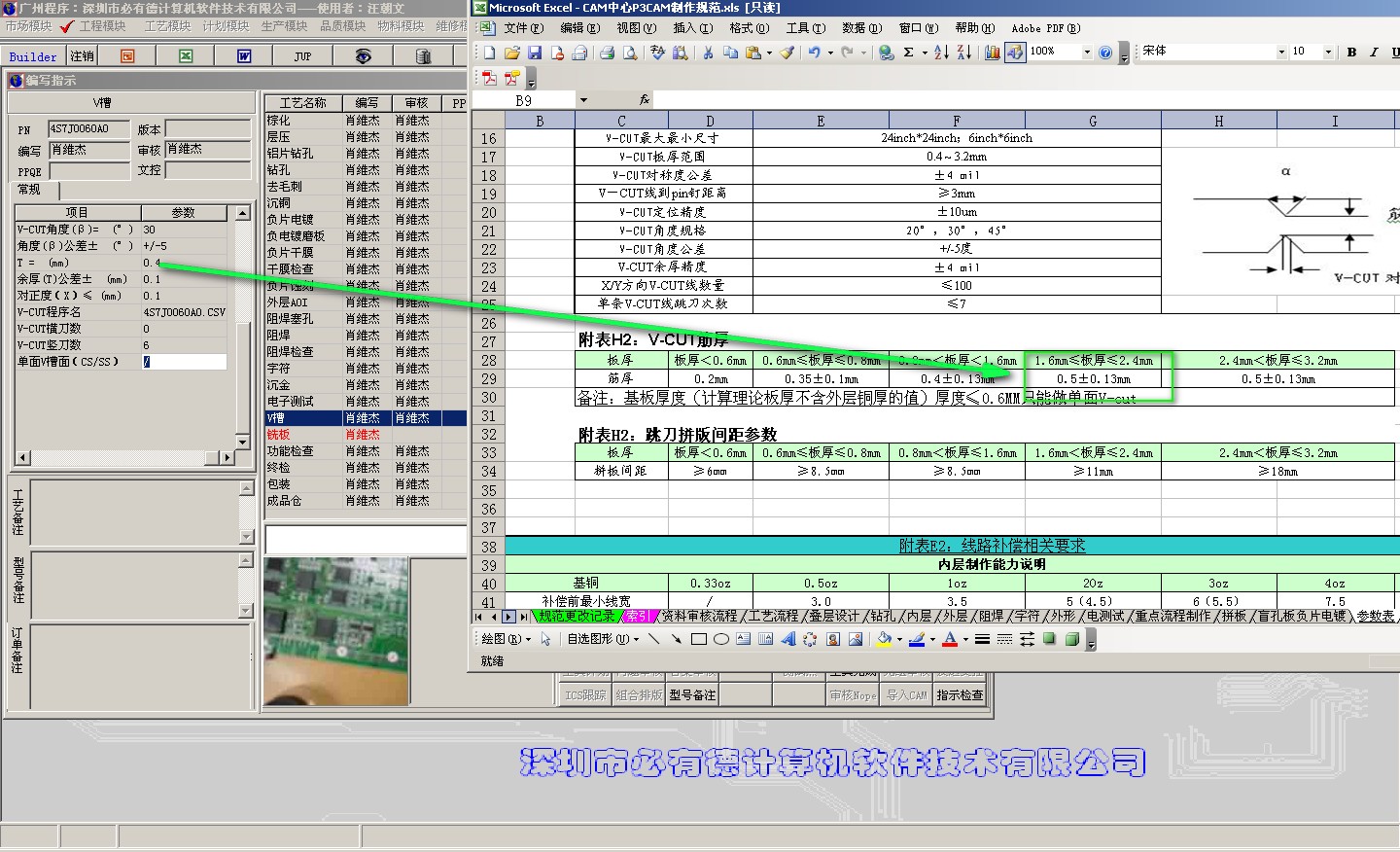Click the Cut scissors icon

point(708,53)
